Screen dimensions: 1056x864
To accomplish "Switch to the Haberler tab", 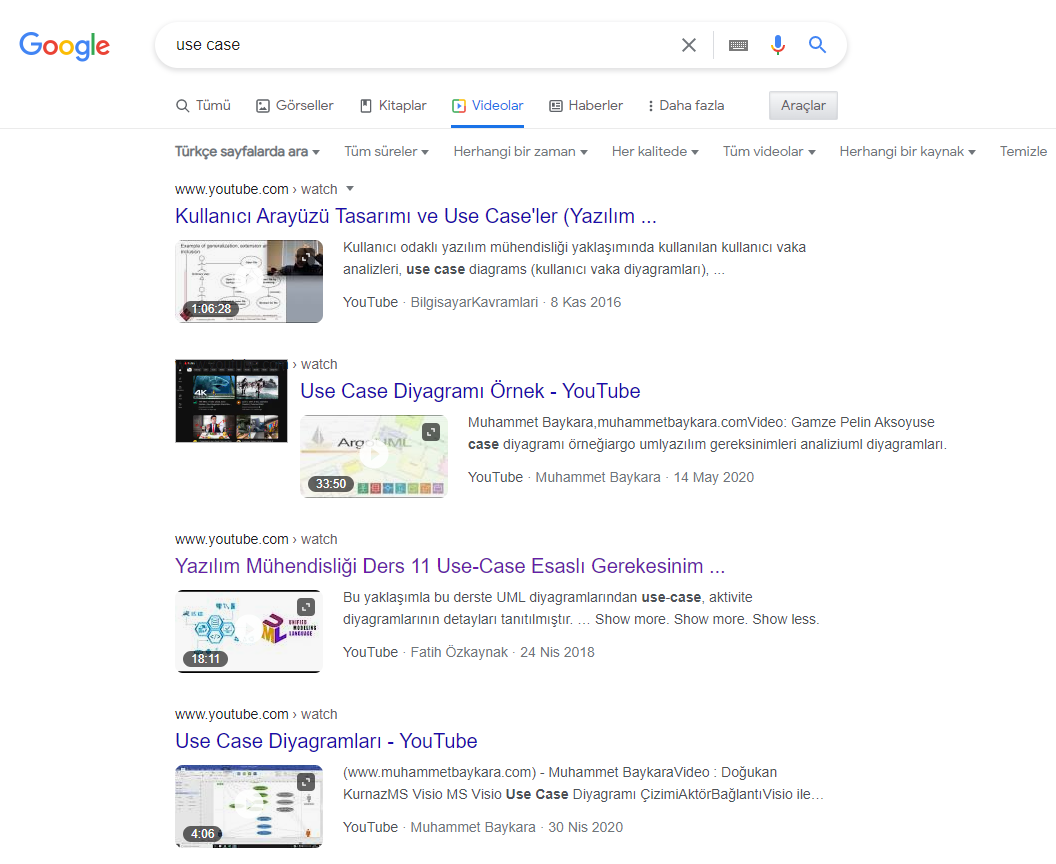I will [586, 106].
